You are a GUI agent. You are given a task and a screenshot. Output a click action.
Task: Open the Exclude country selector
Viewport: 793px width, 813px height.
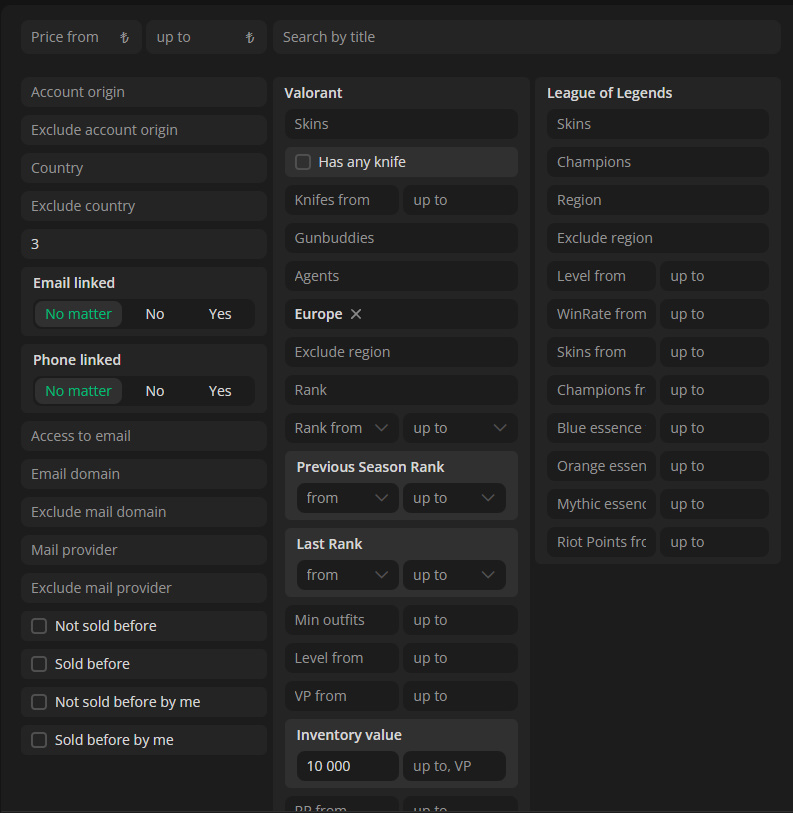coord(144,206)
